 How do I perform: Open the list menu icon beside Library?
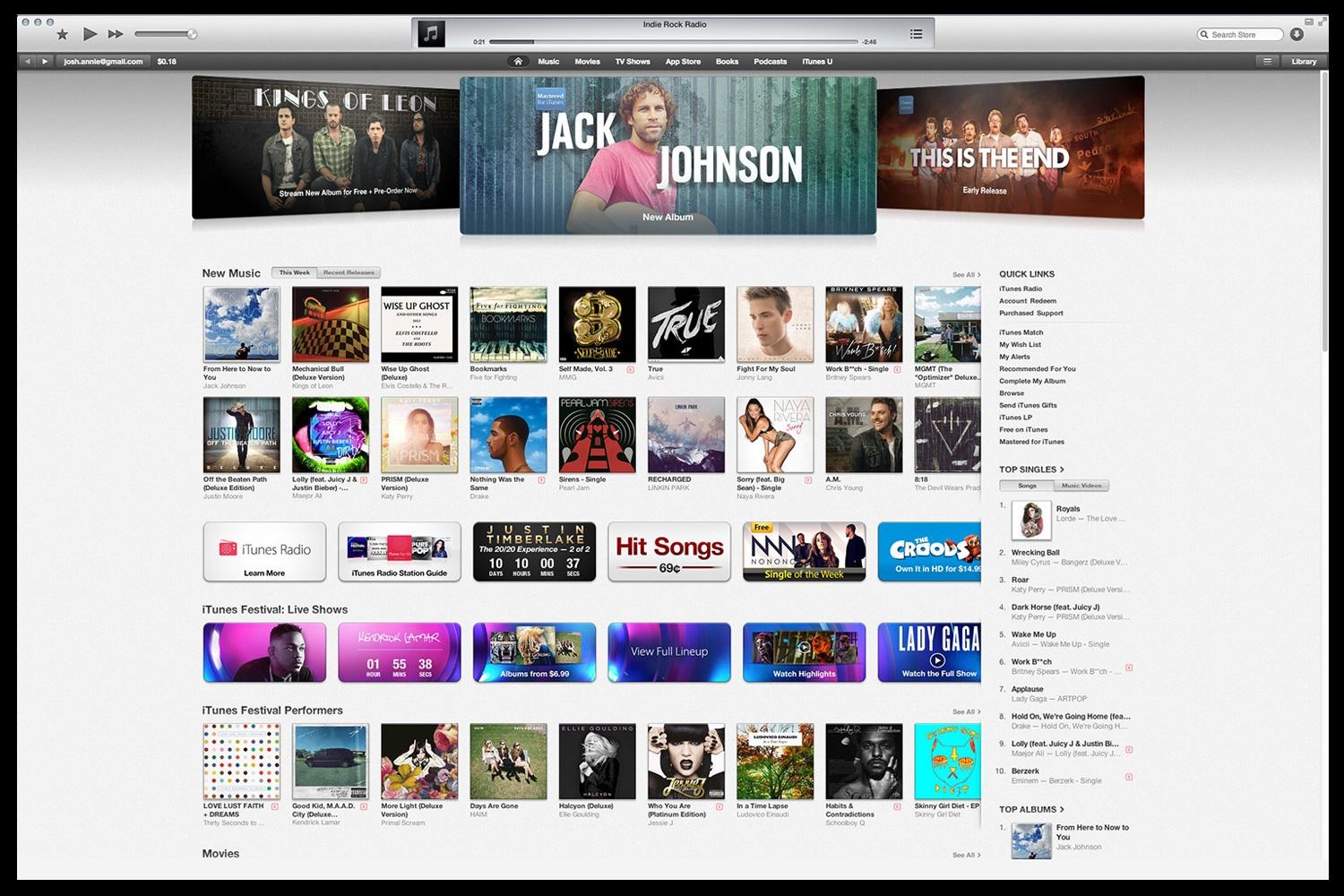1267,62
